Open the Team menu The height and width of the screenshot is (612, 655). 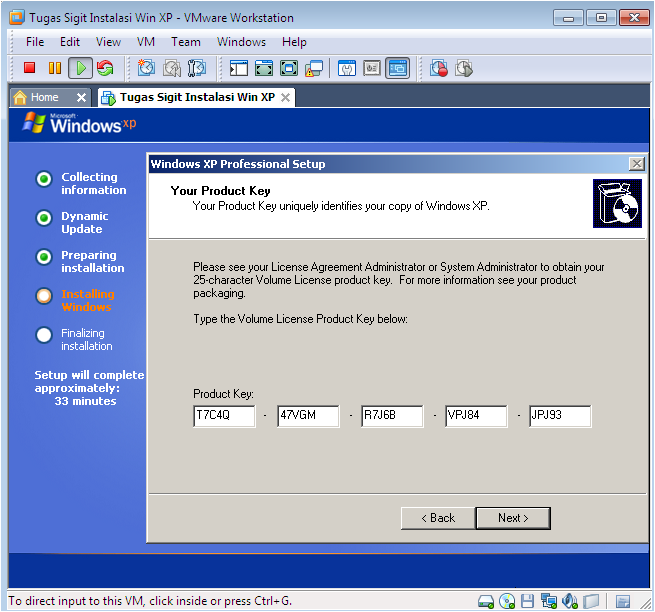point(185,42)
